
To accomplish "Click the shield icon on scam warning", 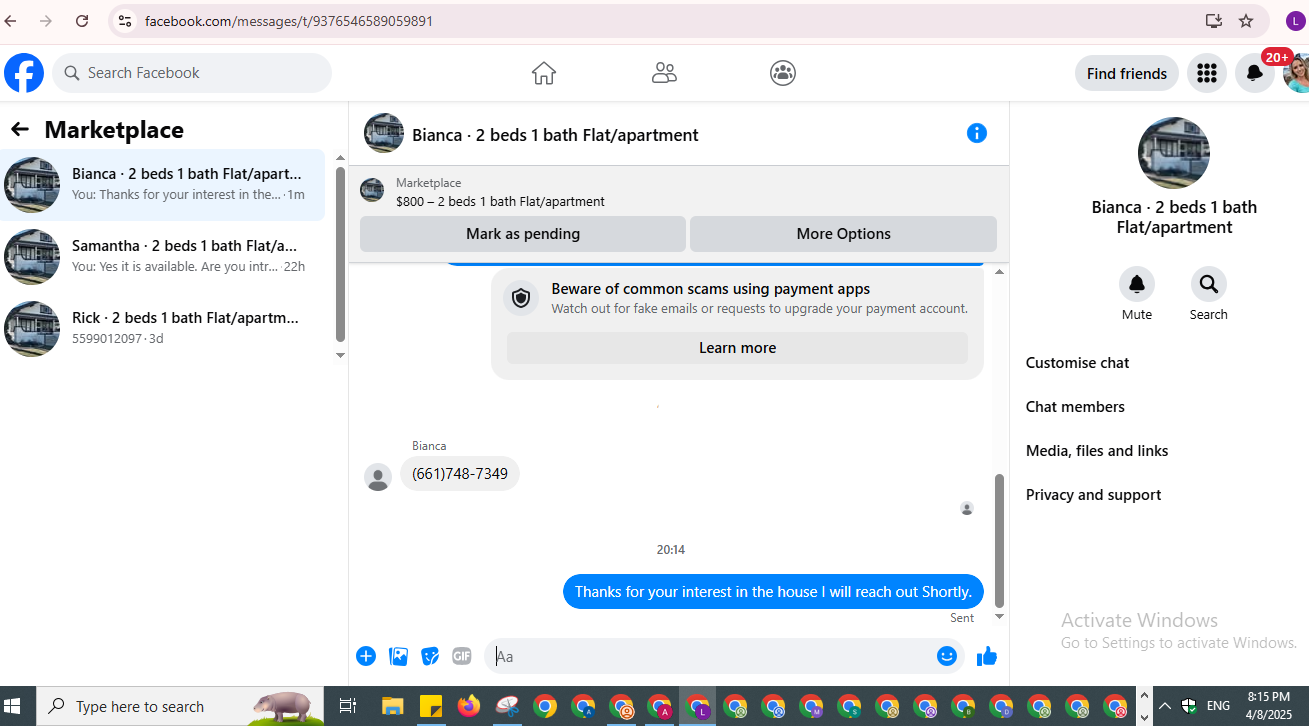I will [x=521, y=298].
